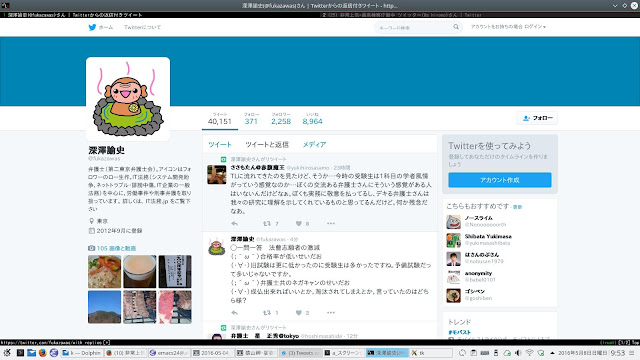Expand the hidden system tray arrow
Screen dimensions: 640x360
(x=552, y=353)
